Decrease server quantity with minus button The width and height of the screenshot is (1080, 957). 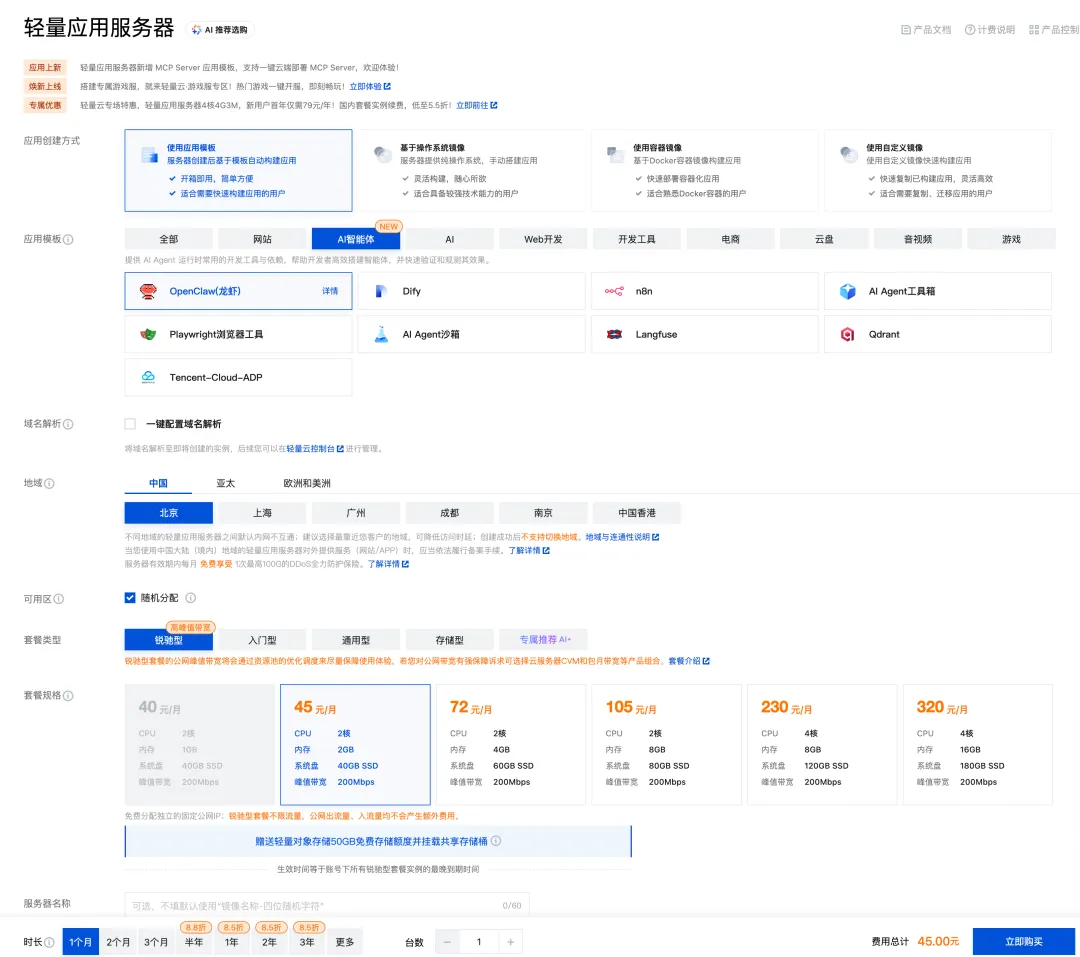448,943
